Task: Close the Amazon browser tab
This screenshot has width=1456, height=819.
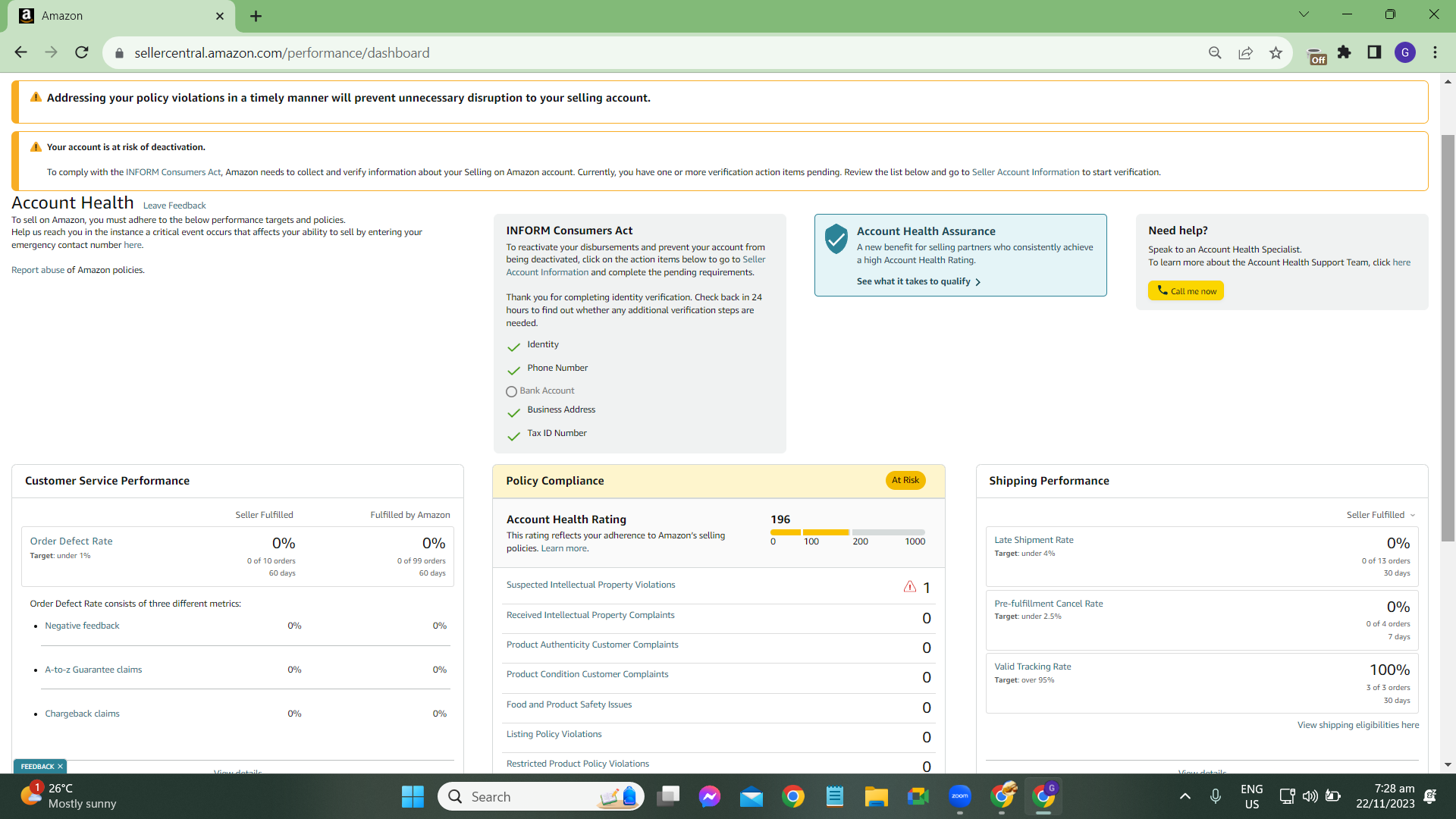Action: (220, 16)
